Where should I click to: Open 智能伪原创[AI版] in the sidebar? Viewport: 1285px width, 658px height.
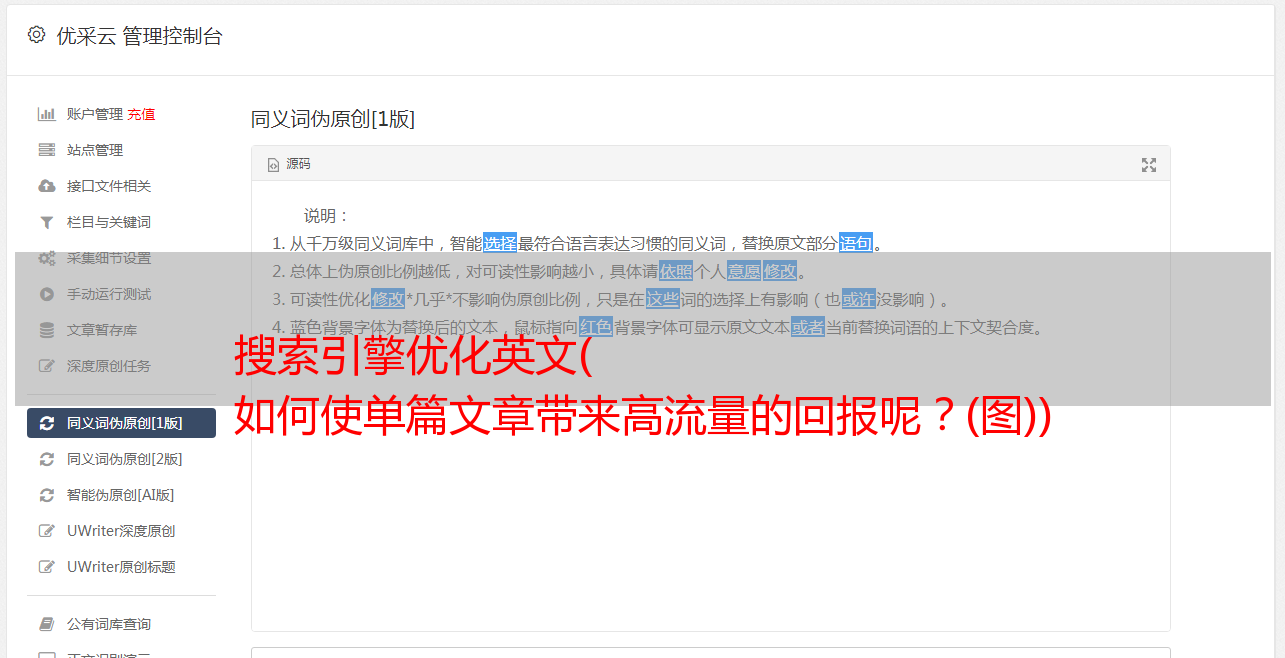(121, 495)
